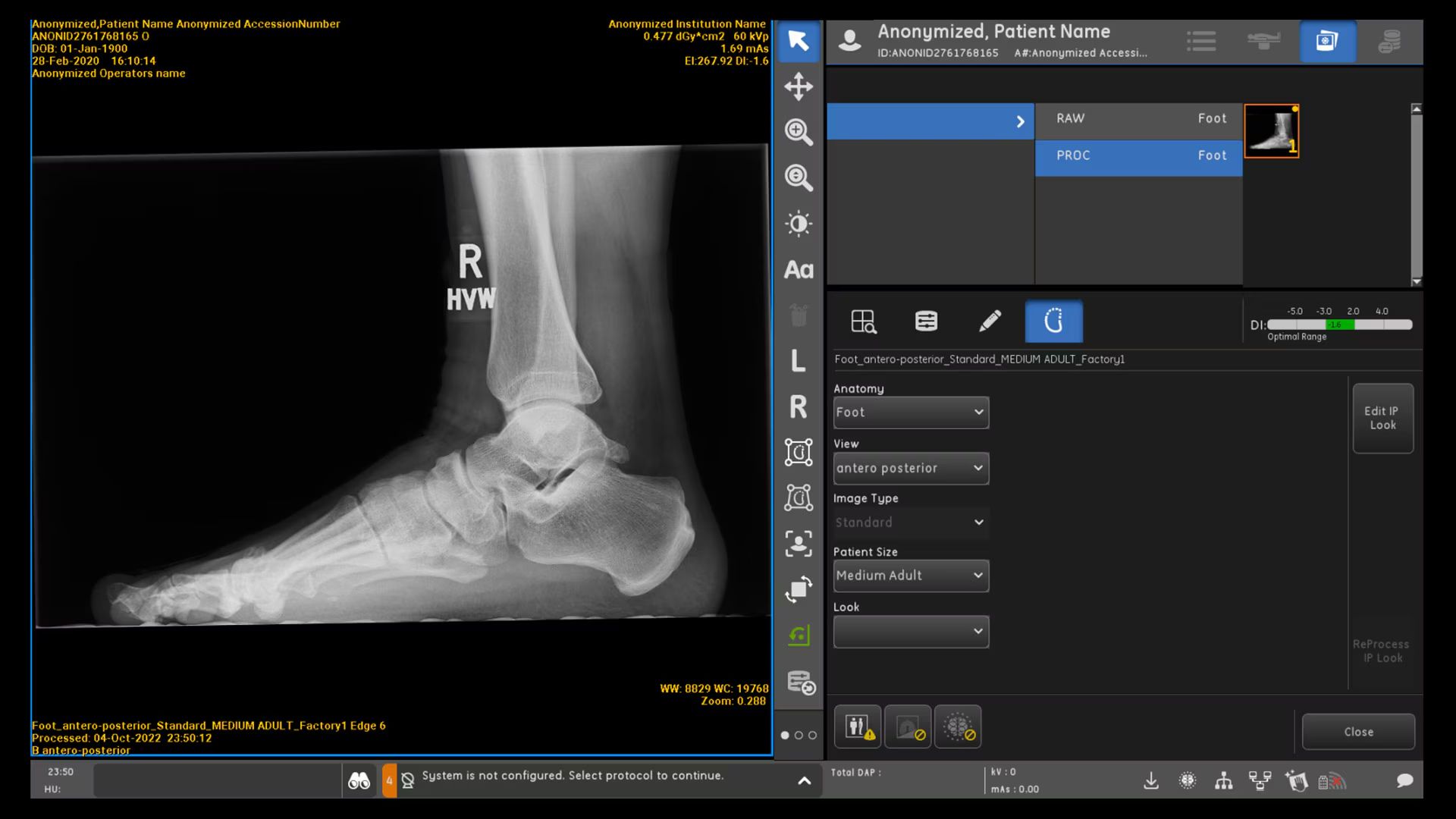Image resolution: width=1456 pixels, height=819 pixels.
Task: Place the R side marker
Action: [x=799, y=407]
